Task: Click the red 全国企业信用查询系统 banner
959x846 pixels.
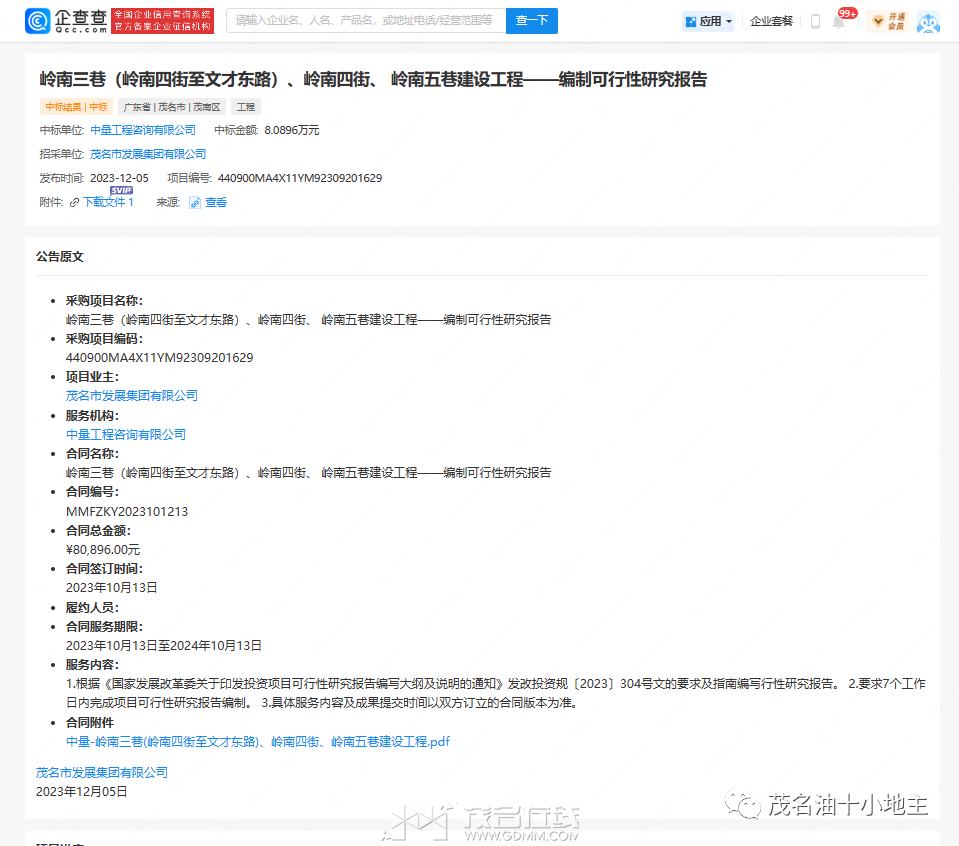Action: [x=162, y=21]
